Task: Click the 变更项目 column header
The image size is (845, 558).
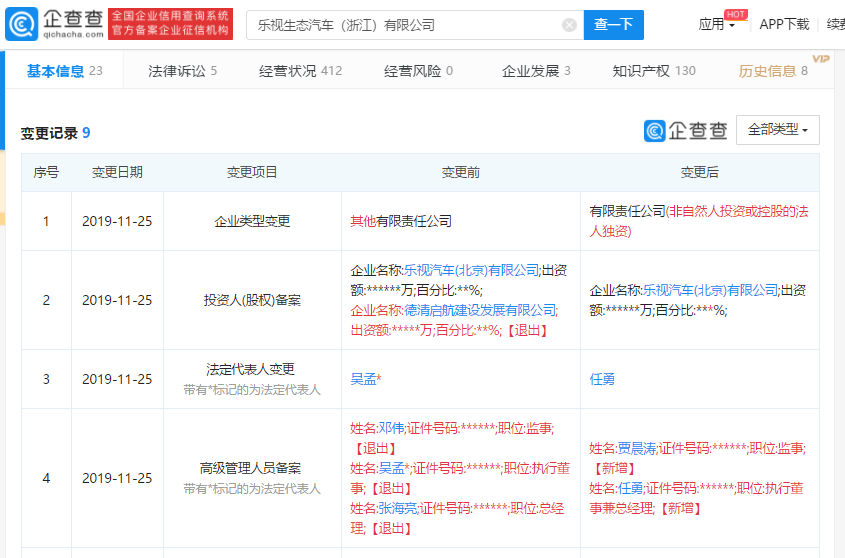Action: (x=252, y=172)
